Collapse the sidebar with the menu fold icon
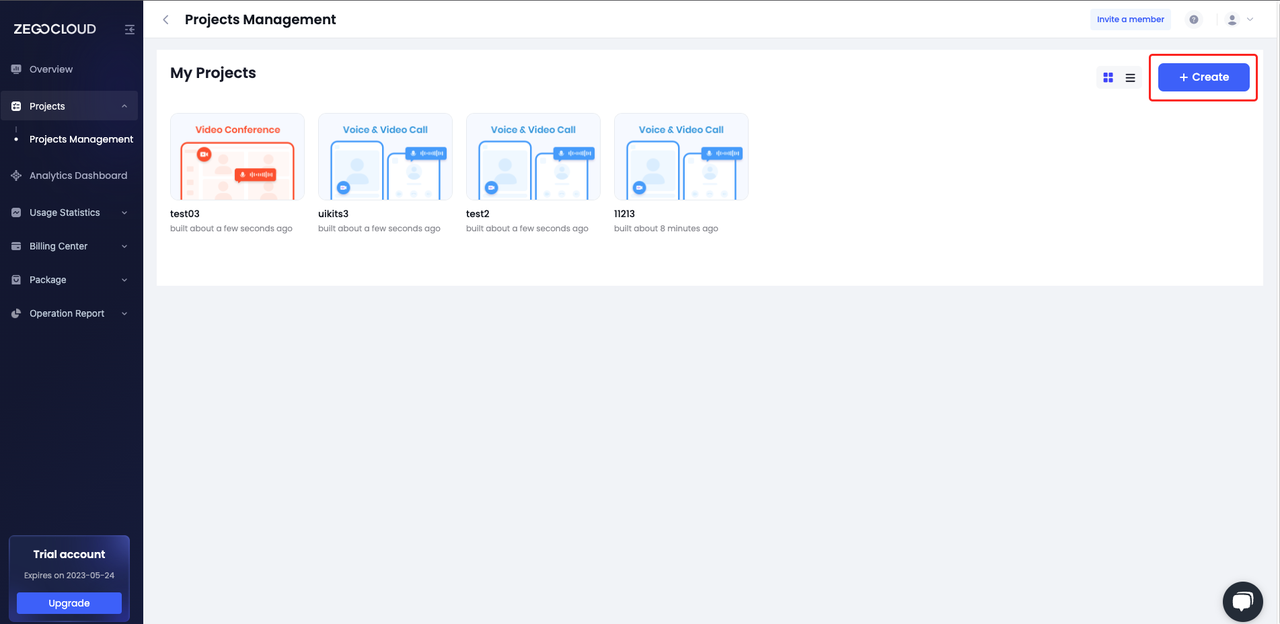Viewport: 1280px width, 624px height. tap(129, 30)
